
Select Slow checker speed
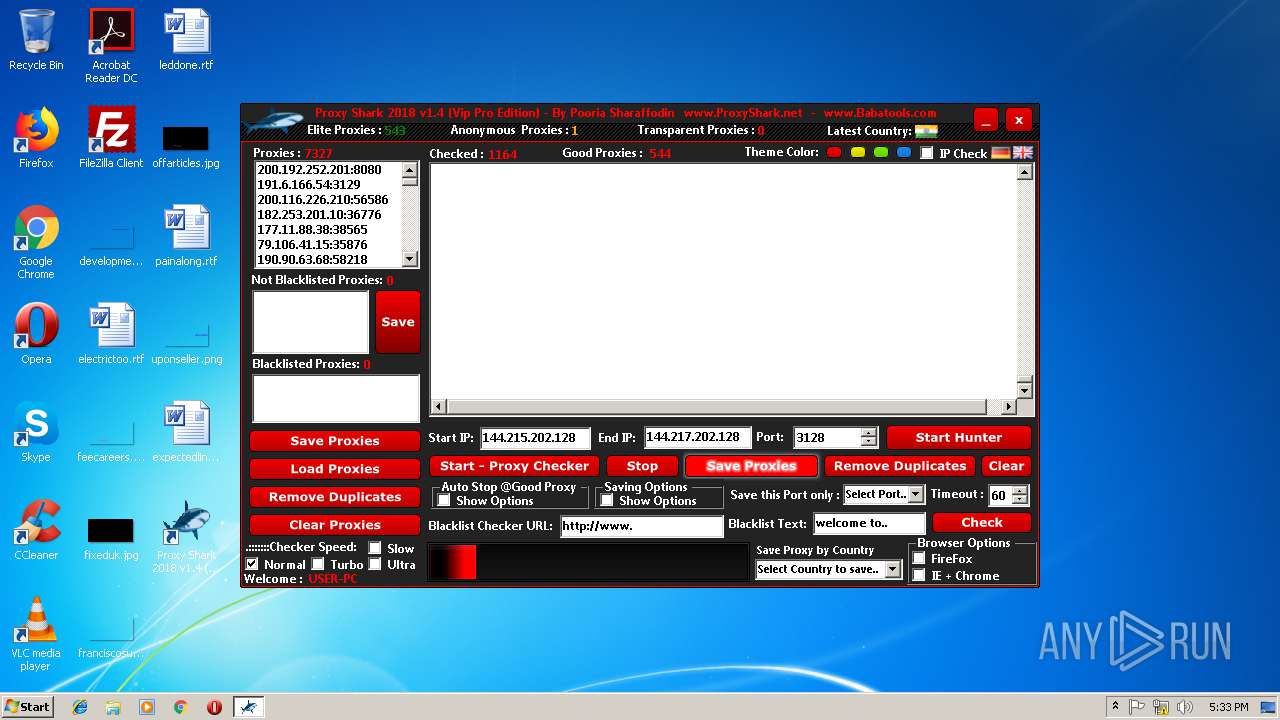[375, 548]
